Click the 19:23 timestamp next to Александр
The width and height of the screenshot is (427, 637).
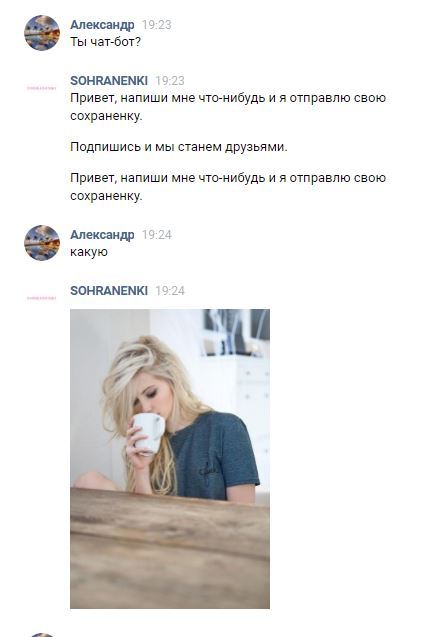156,25
